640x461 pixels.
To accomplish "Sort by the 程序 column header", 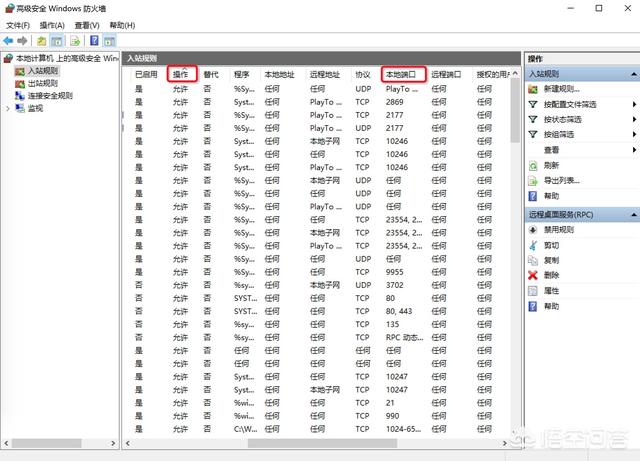I will tap(241, 74).
